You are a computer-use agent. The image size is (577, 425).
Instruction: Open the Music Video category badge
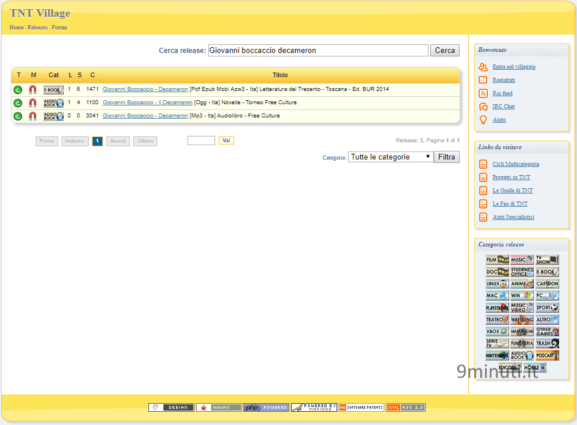coord(522,308)
